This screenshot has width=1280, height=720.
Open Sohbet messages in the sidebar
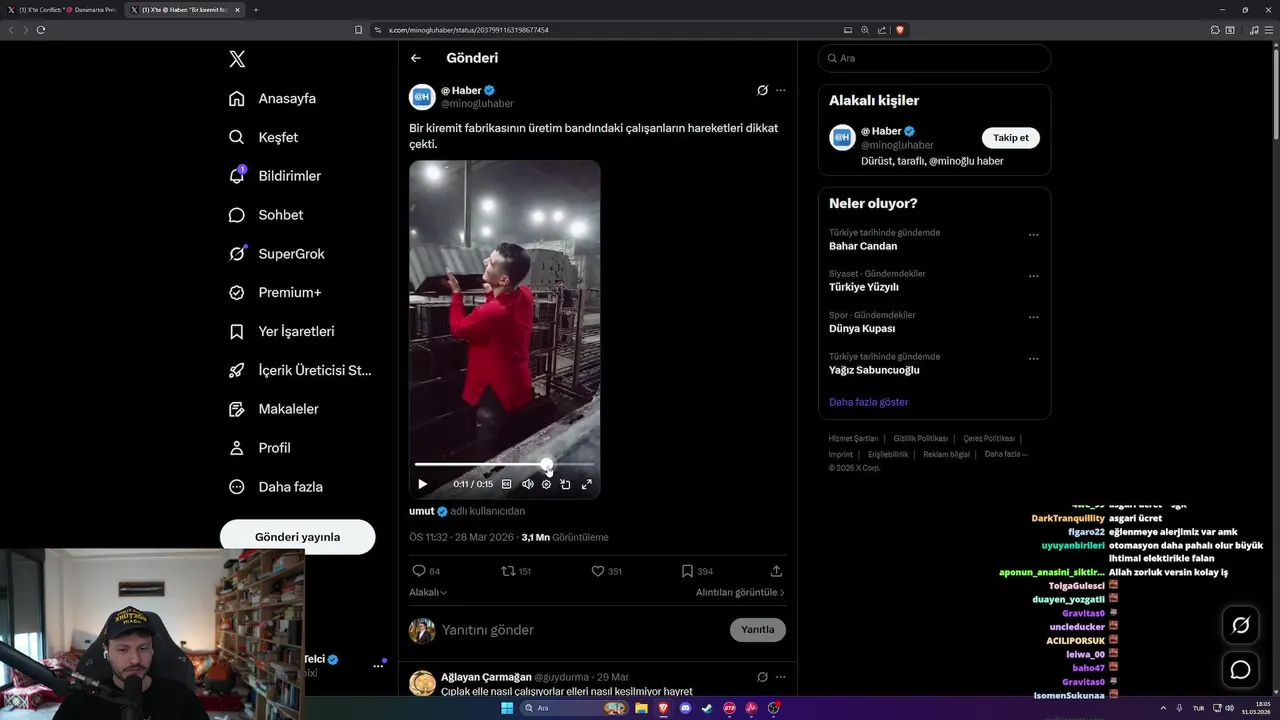267,215
